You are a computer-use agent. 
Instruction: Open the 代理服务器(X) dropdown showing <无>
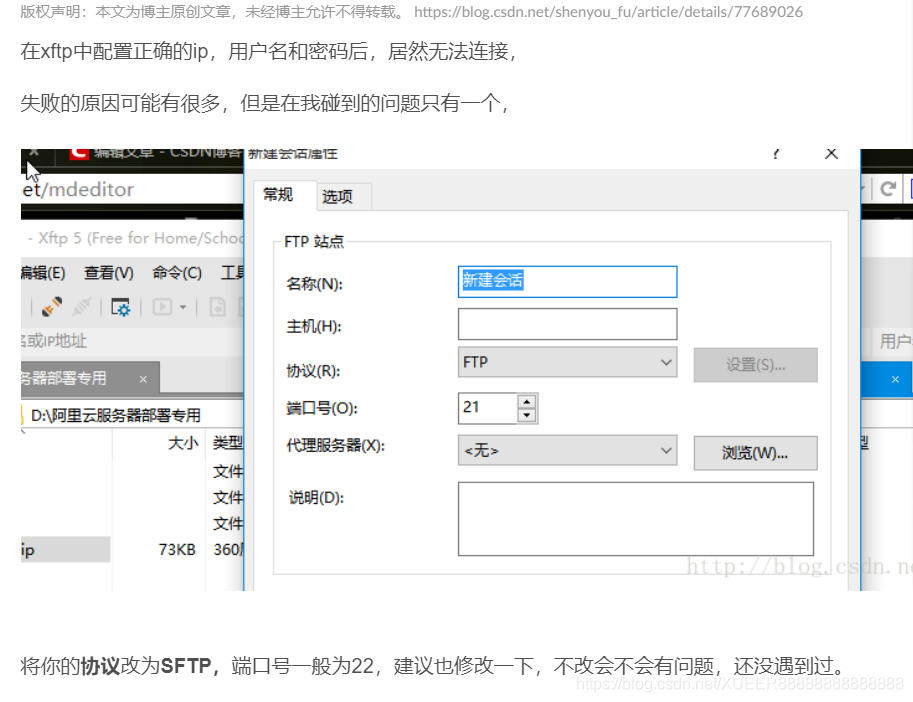(568, 450)
